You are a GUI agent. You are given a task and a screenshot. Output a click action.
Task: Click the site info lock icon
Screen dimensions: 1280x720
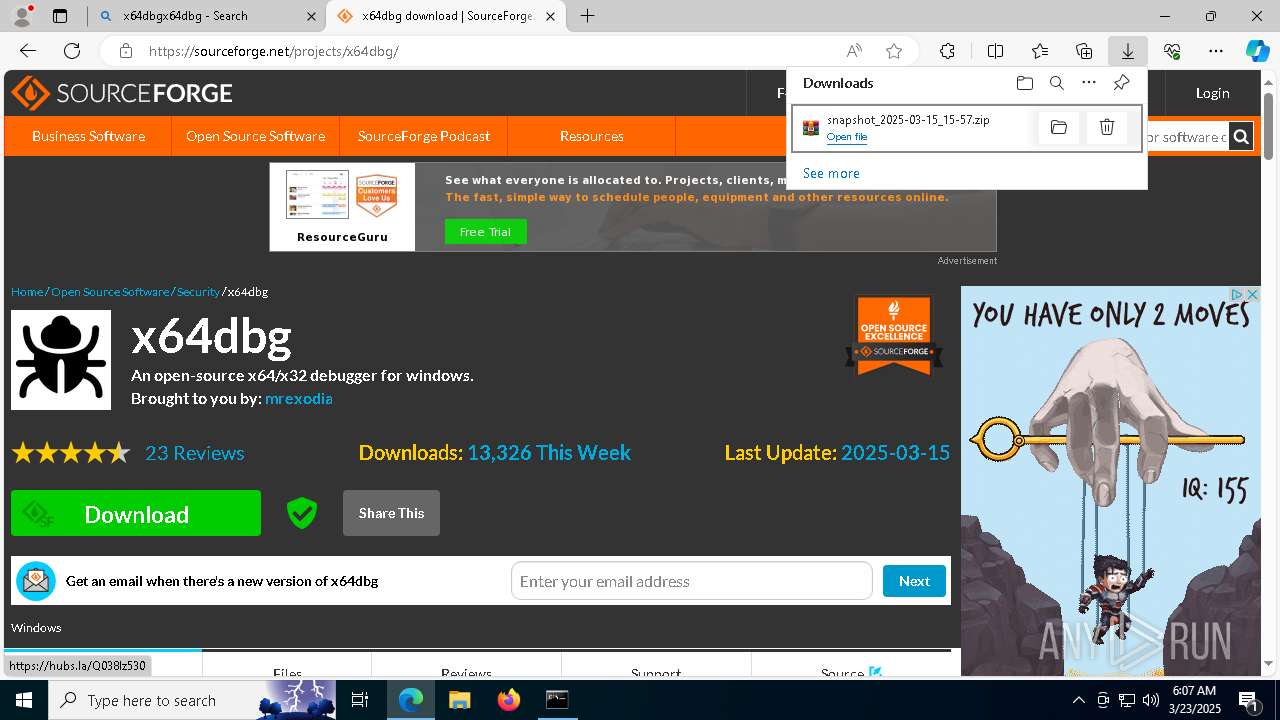click(x=125, y=51)
